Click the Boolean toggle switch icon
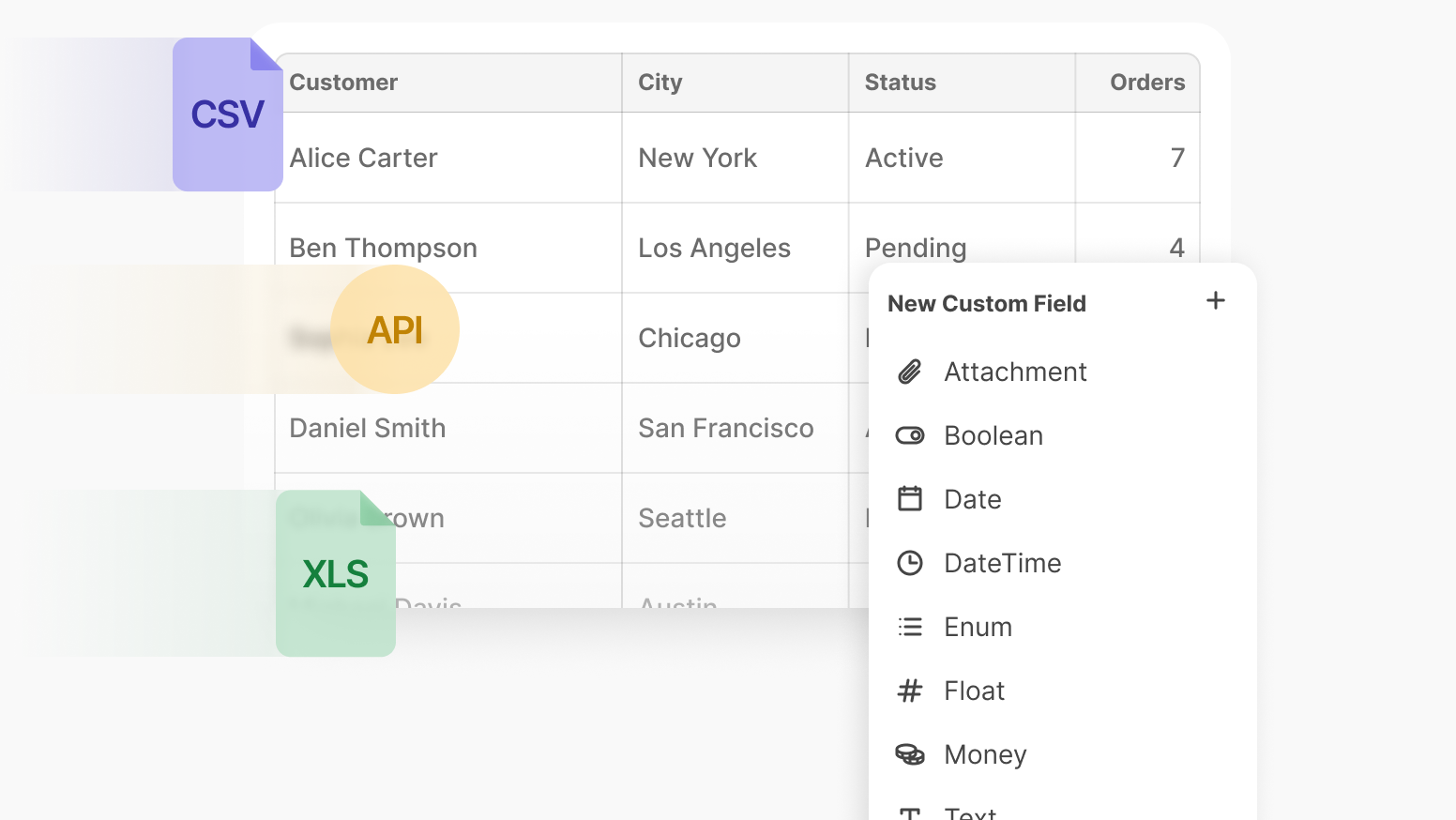This screenshot has height=820, width=1456. pyautogui.click(x=909, y=435)
